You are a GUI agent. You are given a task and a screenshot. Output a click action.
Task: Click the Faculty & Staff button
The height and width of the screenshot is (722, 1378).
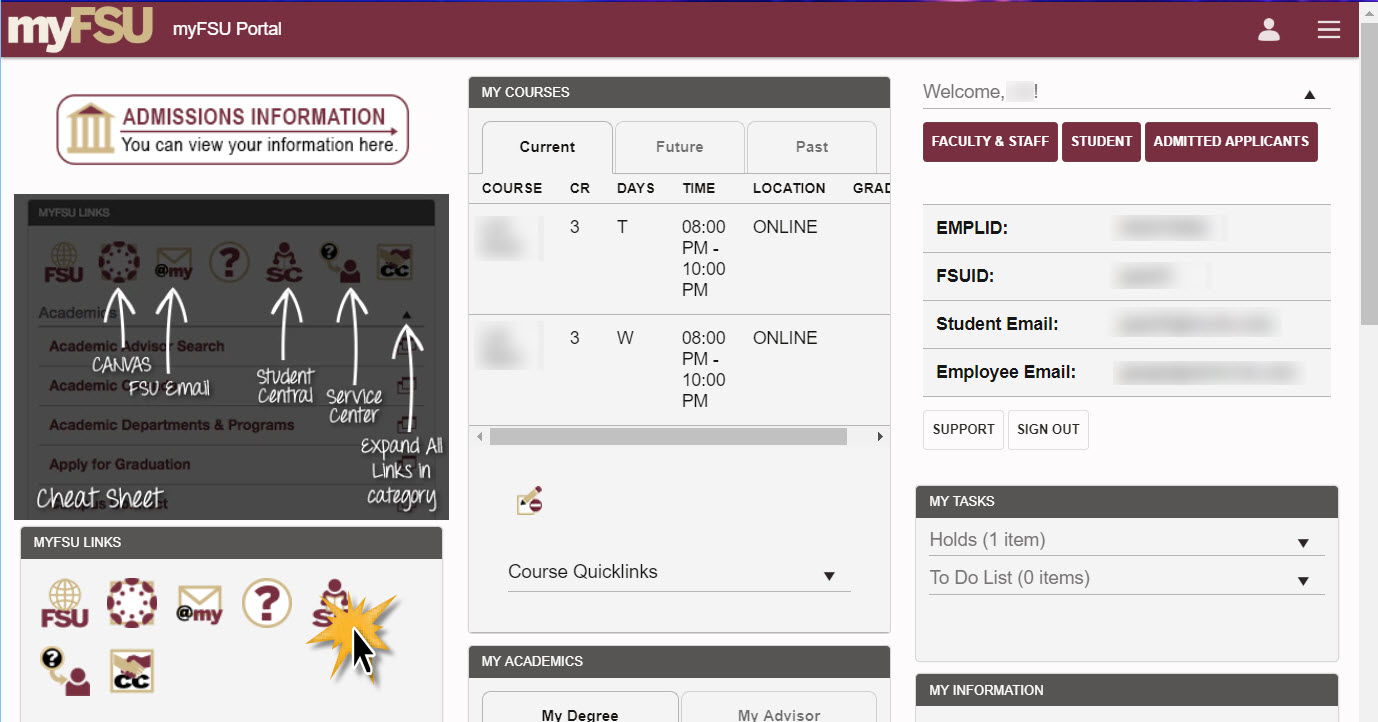click(990, 142)
